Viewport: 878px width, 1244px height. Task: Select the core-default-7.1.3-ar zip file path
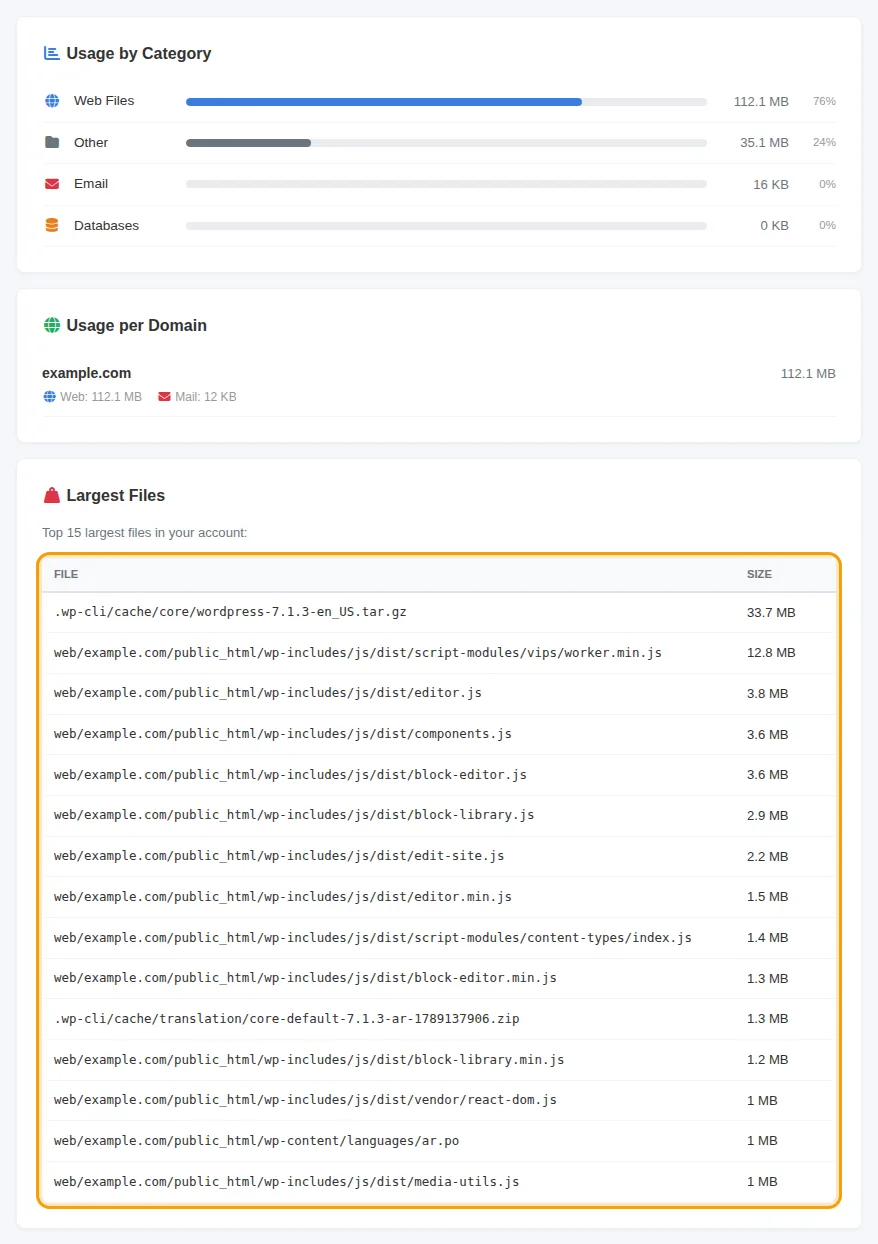(287, 1019)
